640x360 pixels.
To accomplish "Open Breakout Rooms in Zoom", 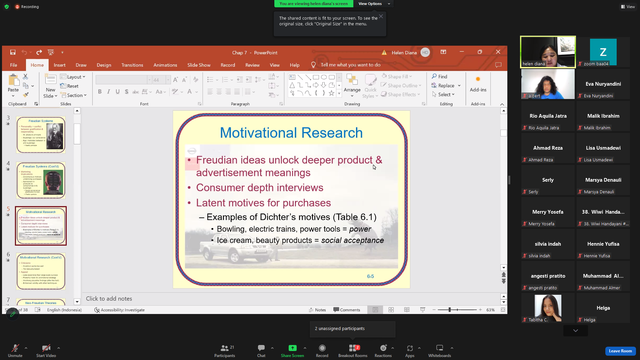I will (x=353, y=350).
